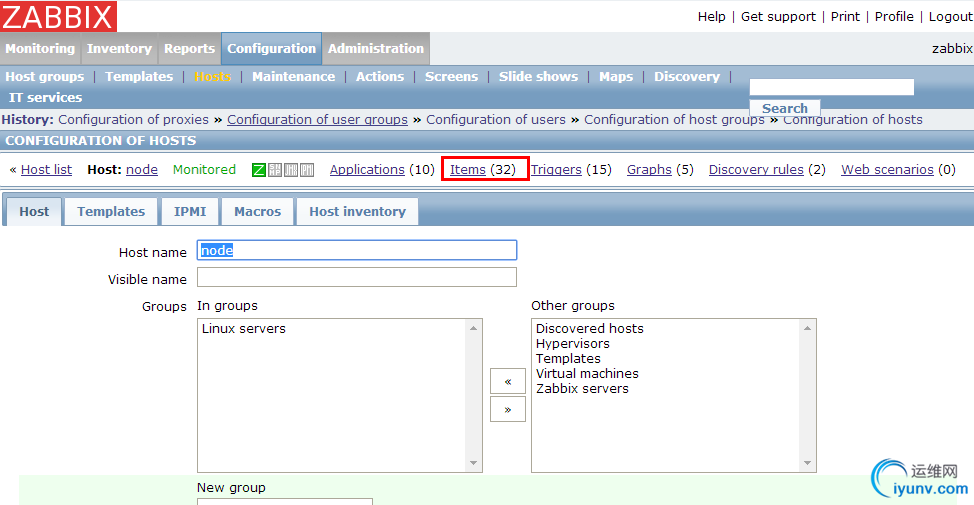Open Discovery configuration
The height and width of the screenshot is (505, 974).
(x=686, y=76)
